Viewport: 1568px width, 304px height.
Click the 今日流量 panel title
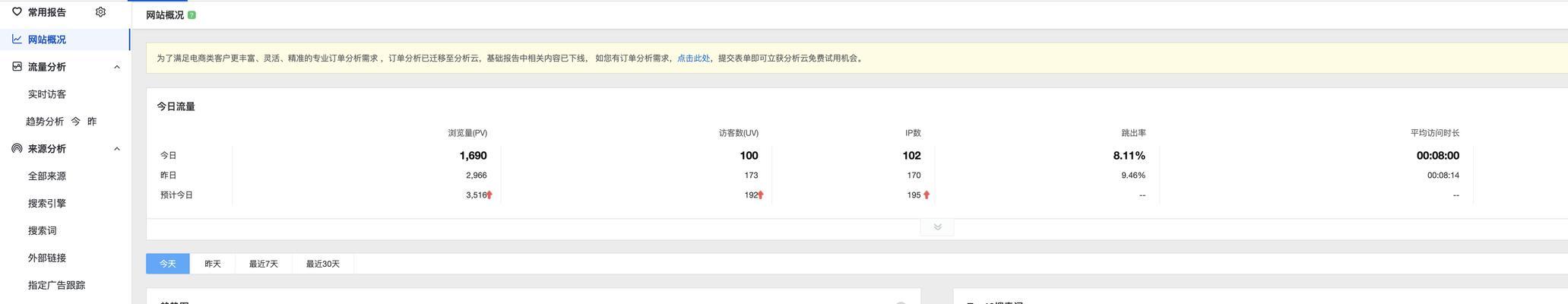tap(176, 107)
